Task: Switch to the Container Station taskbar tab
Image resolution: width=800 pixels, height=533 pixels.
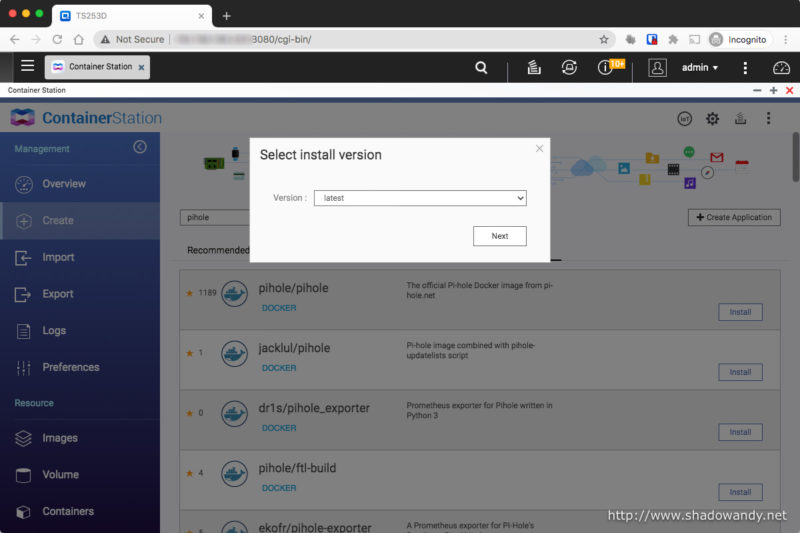Action: click(99, 67)
